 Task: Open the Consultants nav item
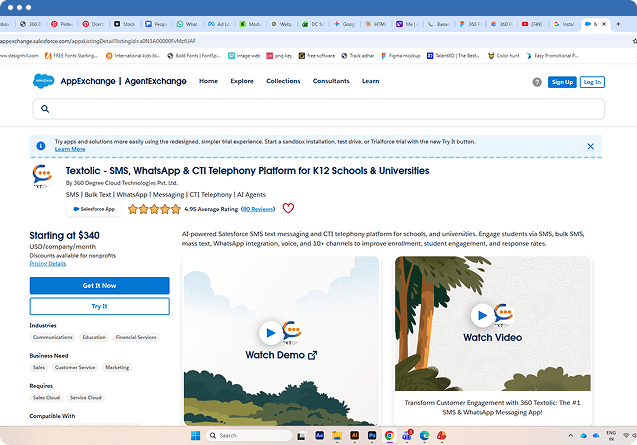coord(331,81)
